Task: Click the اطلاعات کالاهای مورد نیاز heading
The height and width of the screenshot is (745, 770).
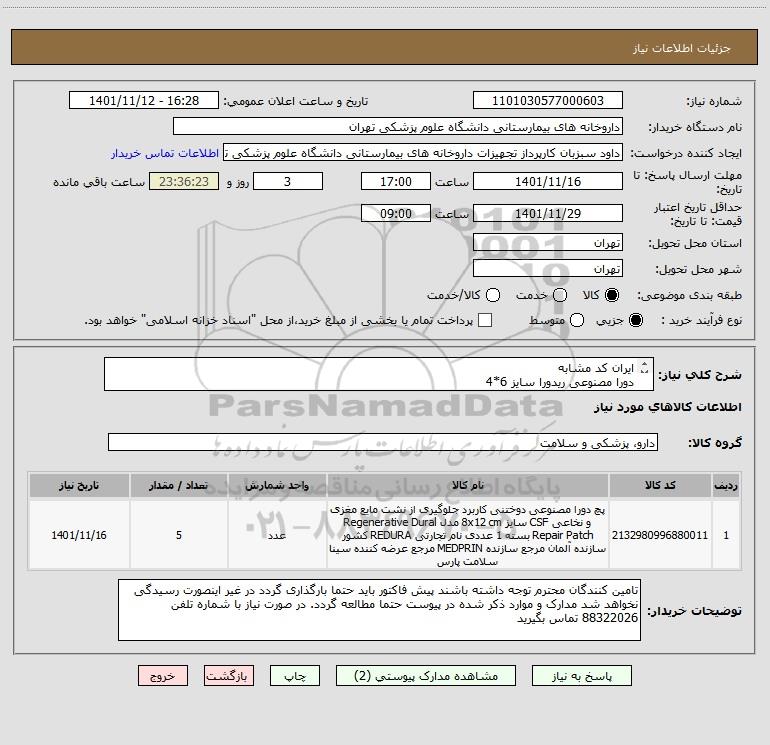Action: [x=668, y=407]
